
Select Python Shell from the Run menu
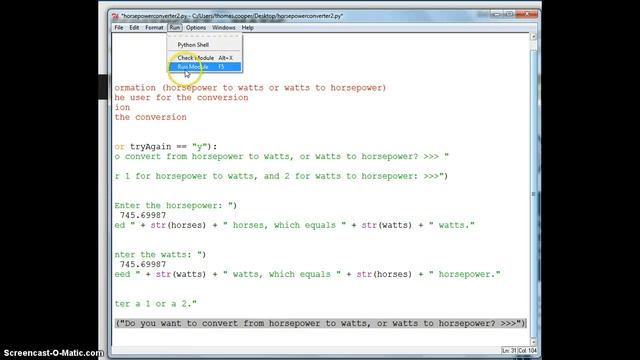coord(205,45)
